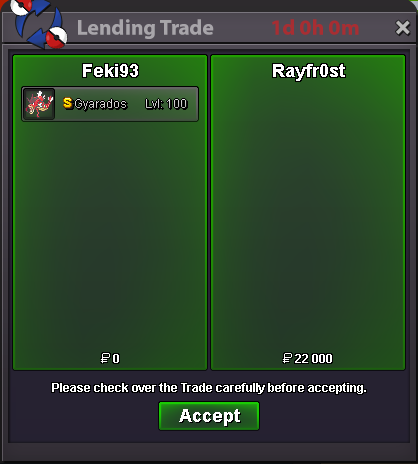The width and height of the screenshot is (418, 464).
Task: Click the Gyarados name label
Action: click(x=100, y=104)
